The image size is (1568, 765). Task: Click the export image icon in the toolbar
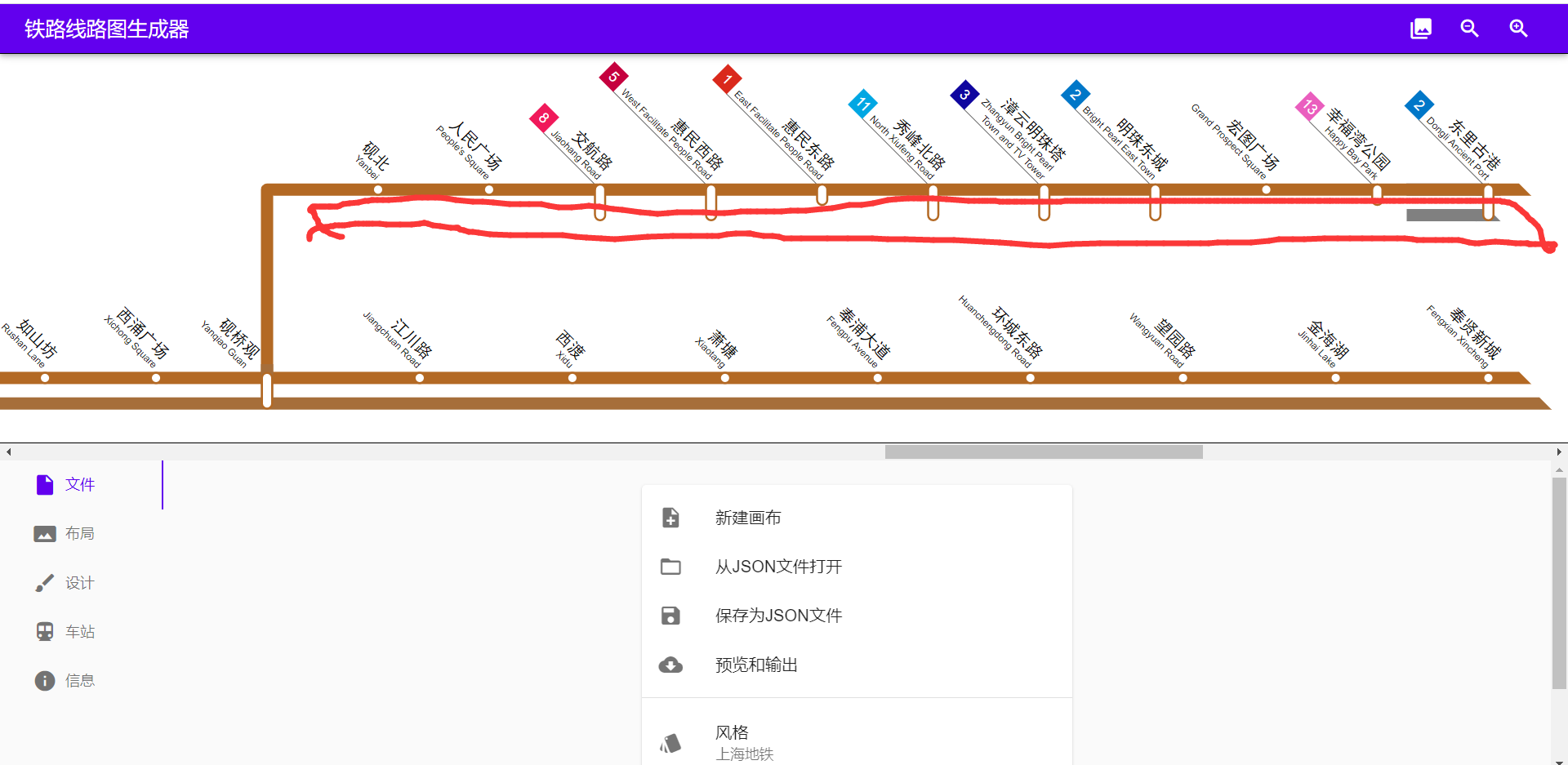pyautogui.click(x=1421, y=29)
